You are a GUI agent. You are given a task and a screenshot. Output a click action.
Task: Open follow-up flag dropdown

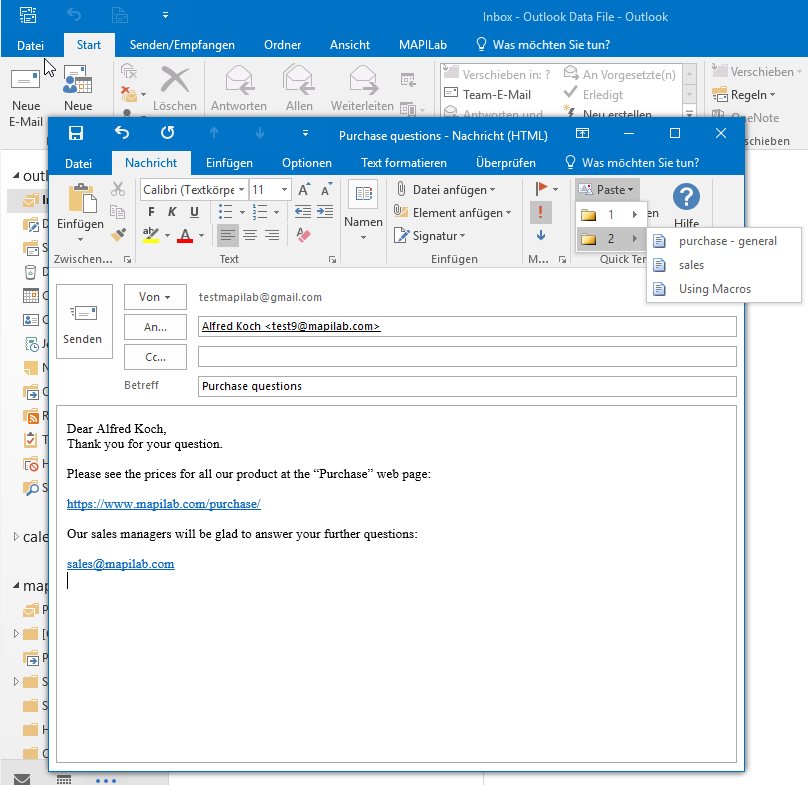(556, 189)
